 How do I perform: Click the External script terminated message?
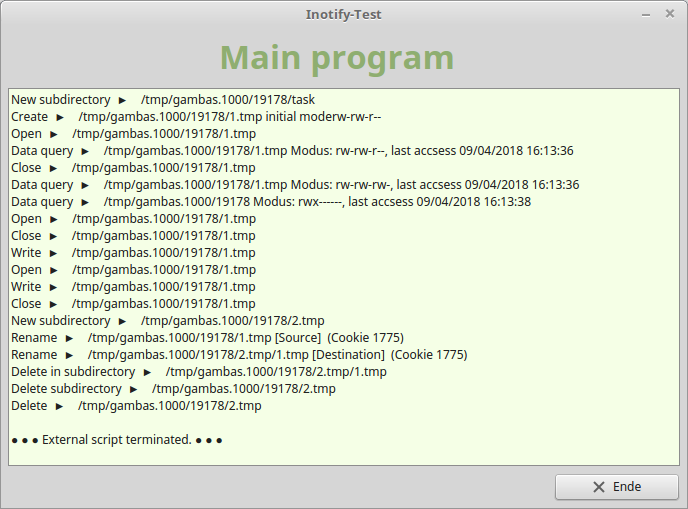click(x=116, y=440)
